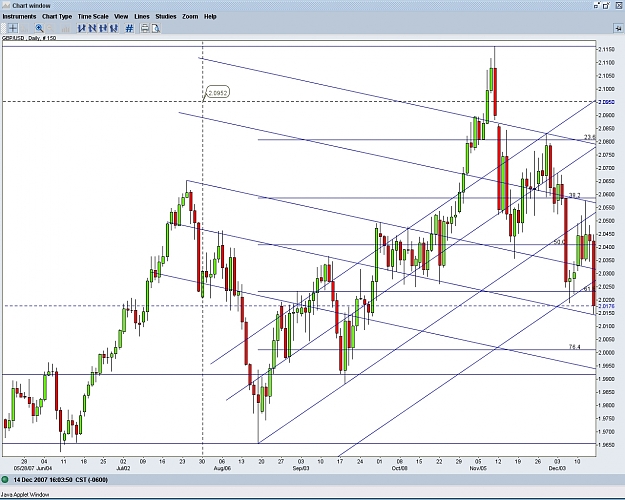The width and height of the screenshot is (625, 500).
Task: Restore the chart window with the restore button
Action: click(597, 6)
